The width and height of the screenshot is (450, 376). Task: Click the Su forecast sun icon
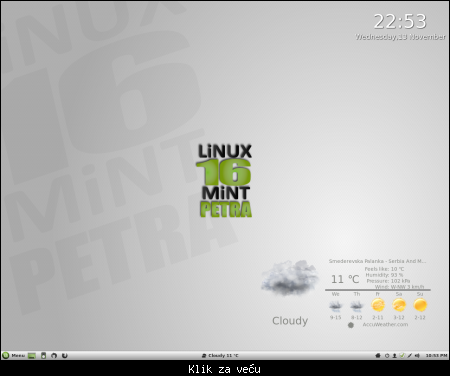pos(420,305)
